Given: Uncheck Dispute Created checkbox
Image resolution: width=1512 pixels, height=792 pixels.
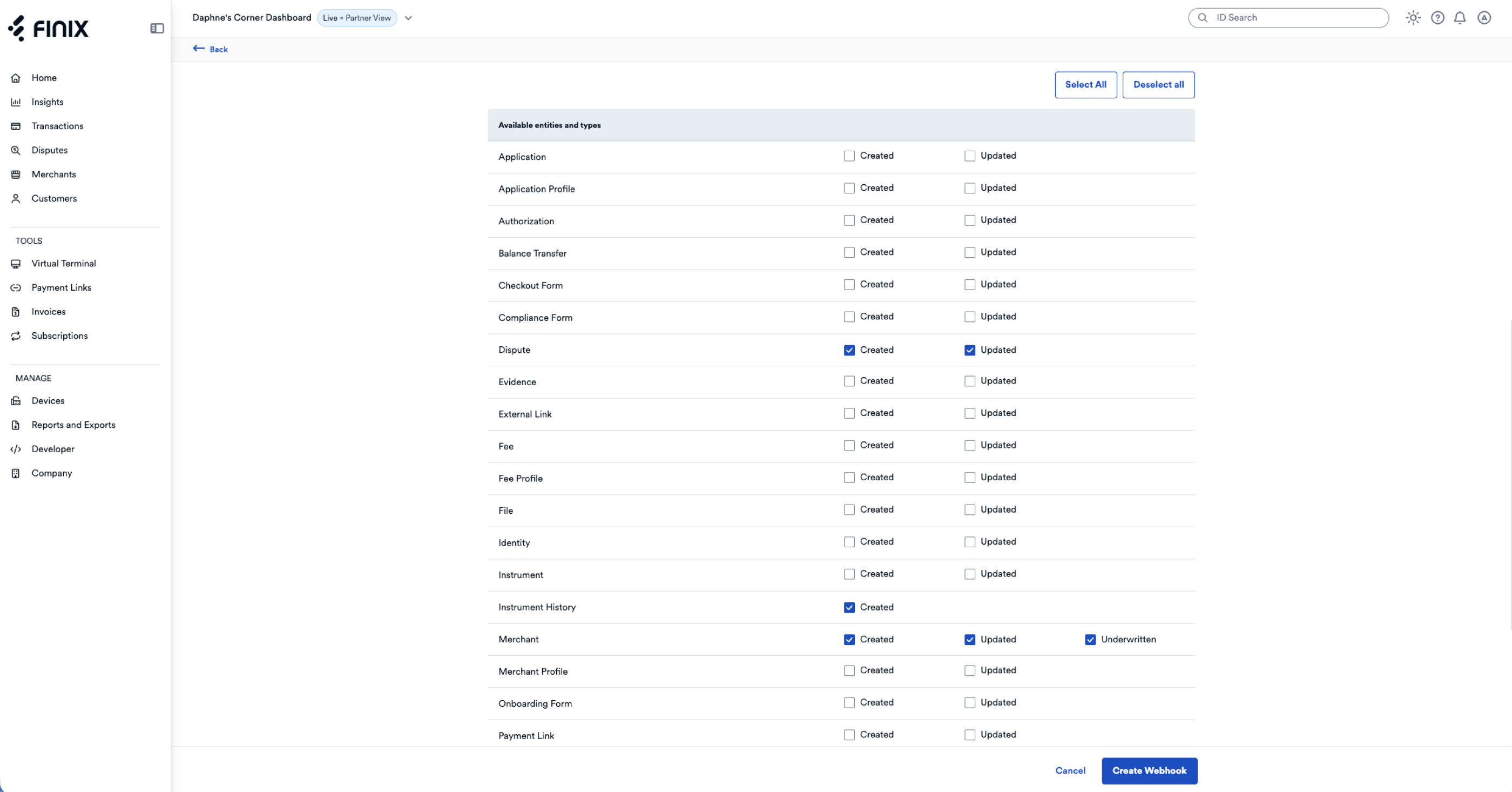Looking at the screenshot, I should click(x=849, y=351).
